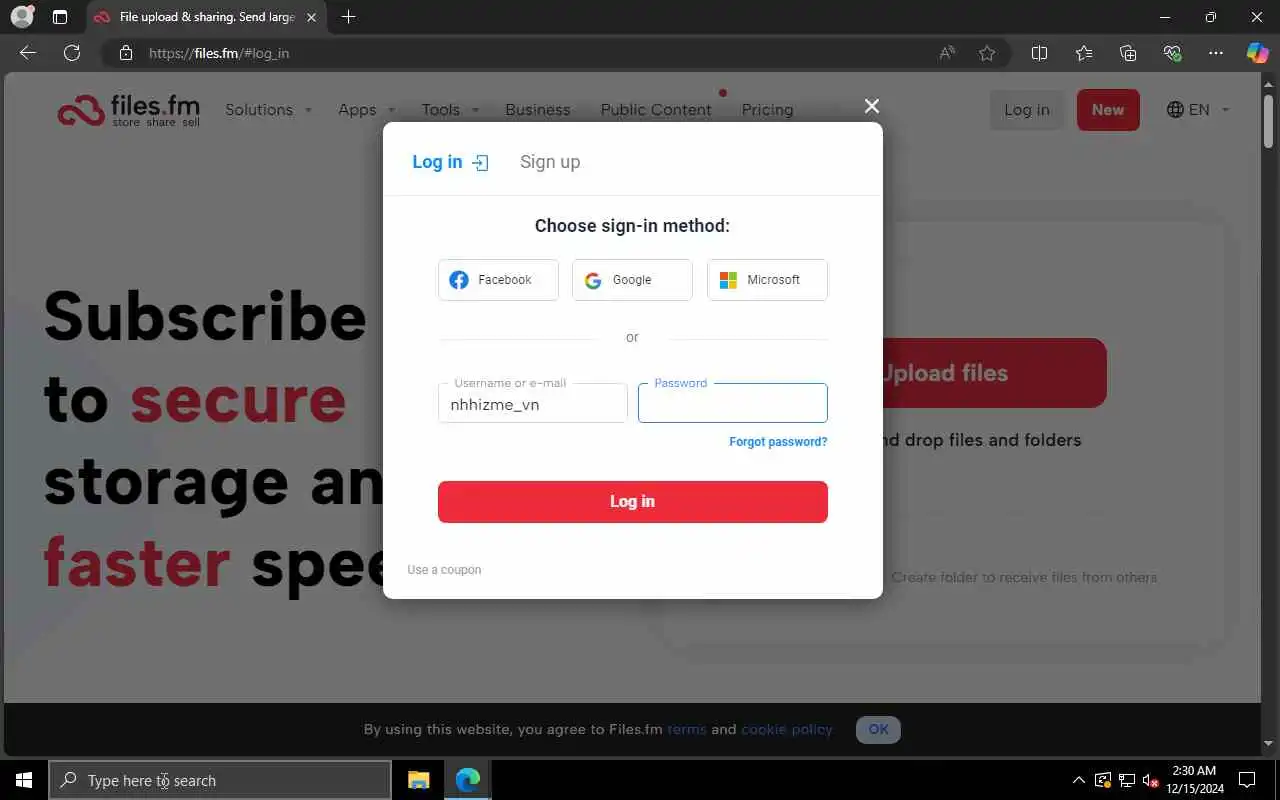Sign in with Facebook

tap(498, 280)
